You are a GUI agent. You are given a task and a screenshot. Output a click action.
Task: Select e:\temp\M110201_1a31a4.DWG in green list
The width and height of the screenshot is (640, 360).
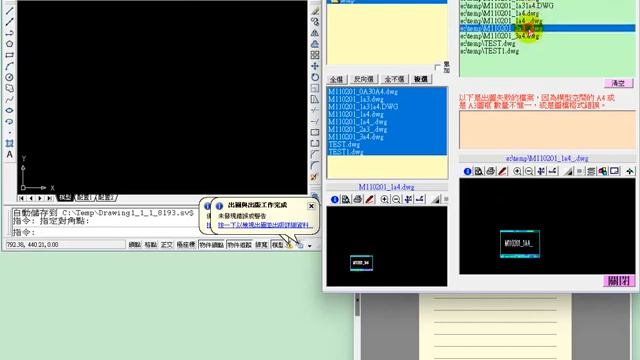coord(507,6)
